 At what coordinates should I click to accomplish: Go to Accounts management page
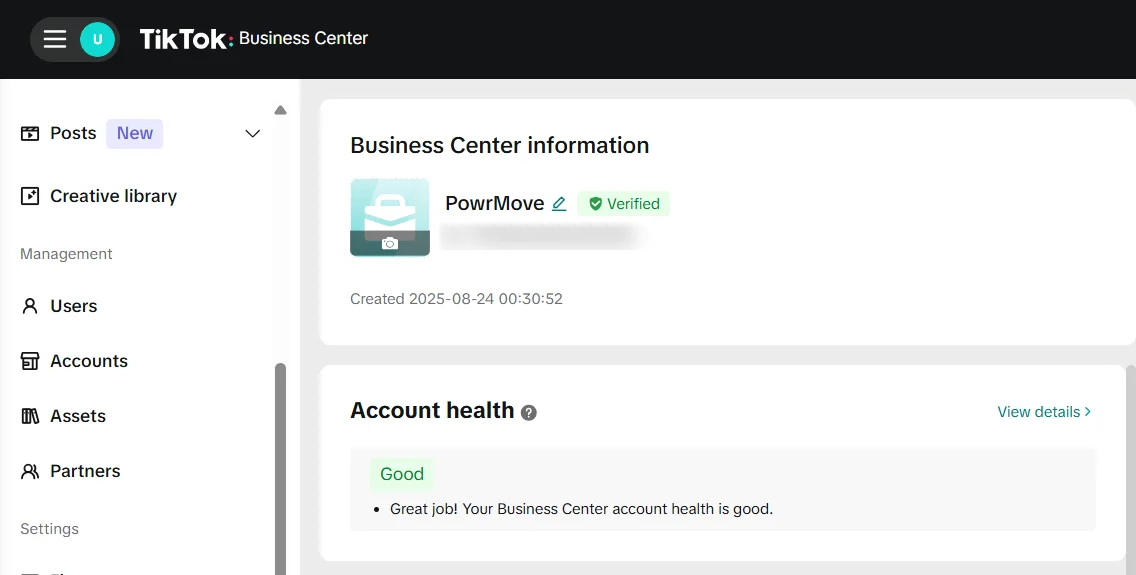tap(88, 361)
